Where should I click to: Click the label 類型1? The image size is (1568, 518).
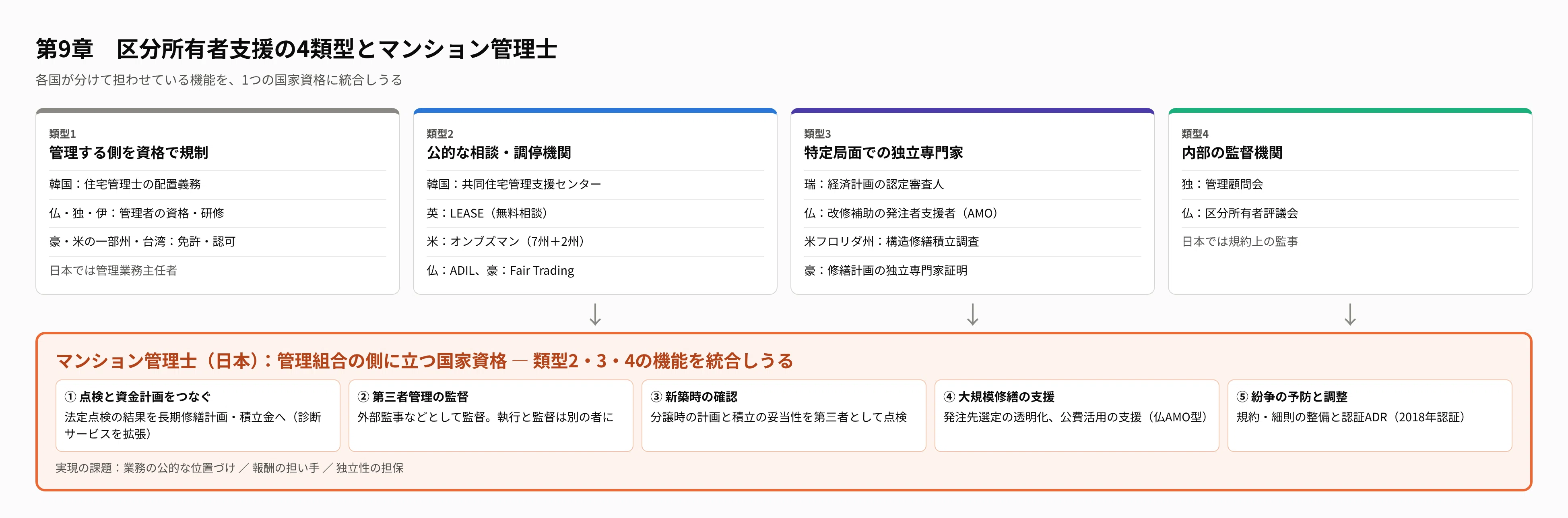(x=62, y=133)
